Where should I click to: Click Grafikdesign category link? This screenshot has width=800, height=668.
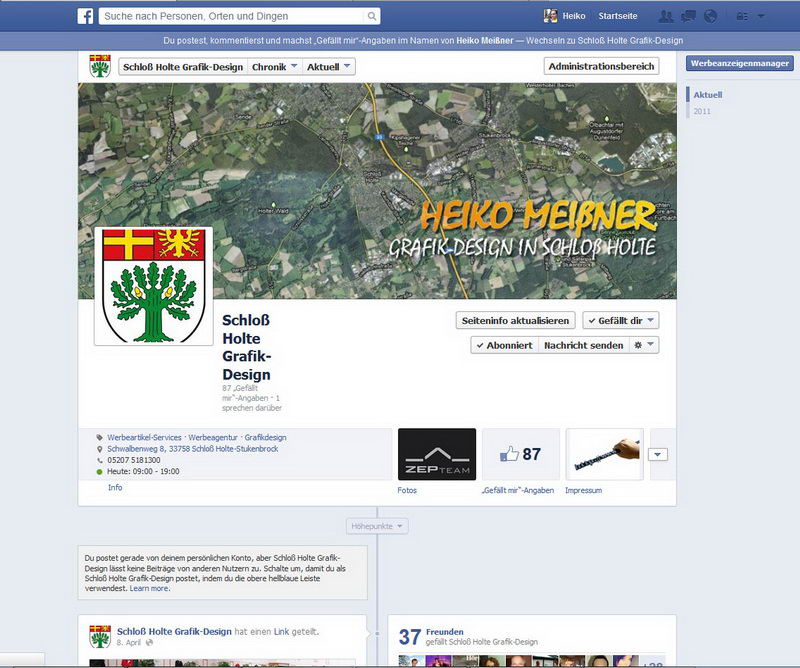point(265,438)
